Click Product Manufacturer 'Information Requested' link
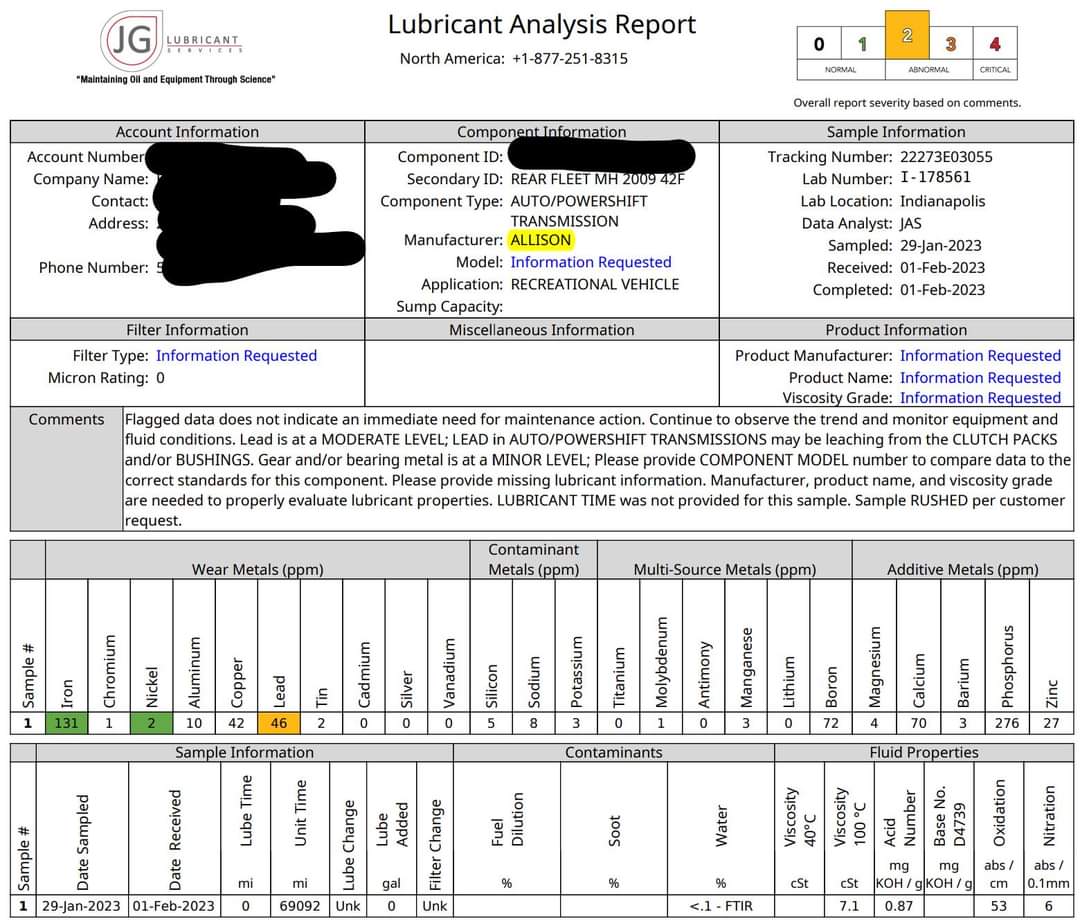The width and height of the screenshot is (1080, 921). (x=979, y=356)
